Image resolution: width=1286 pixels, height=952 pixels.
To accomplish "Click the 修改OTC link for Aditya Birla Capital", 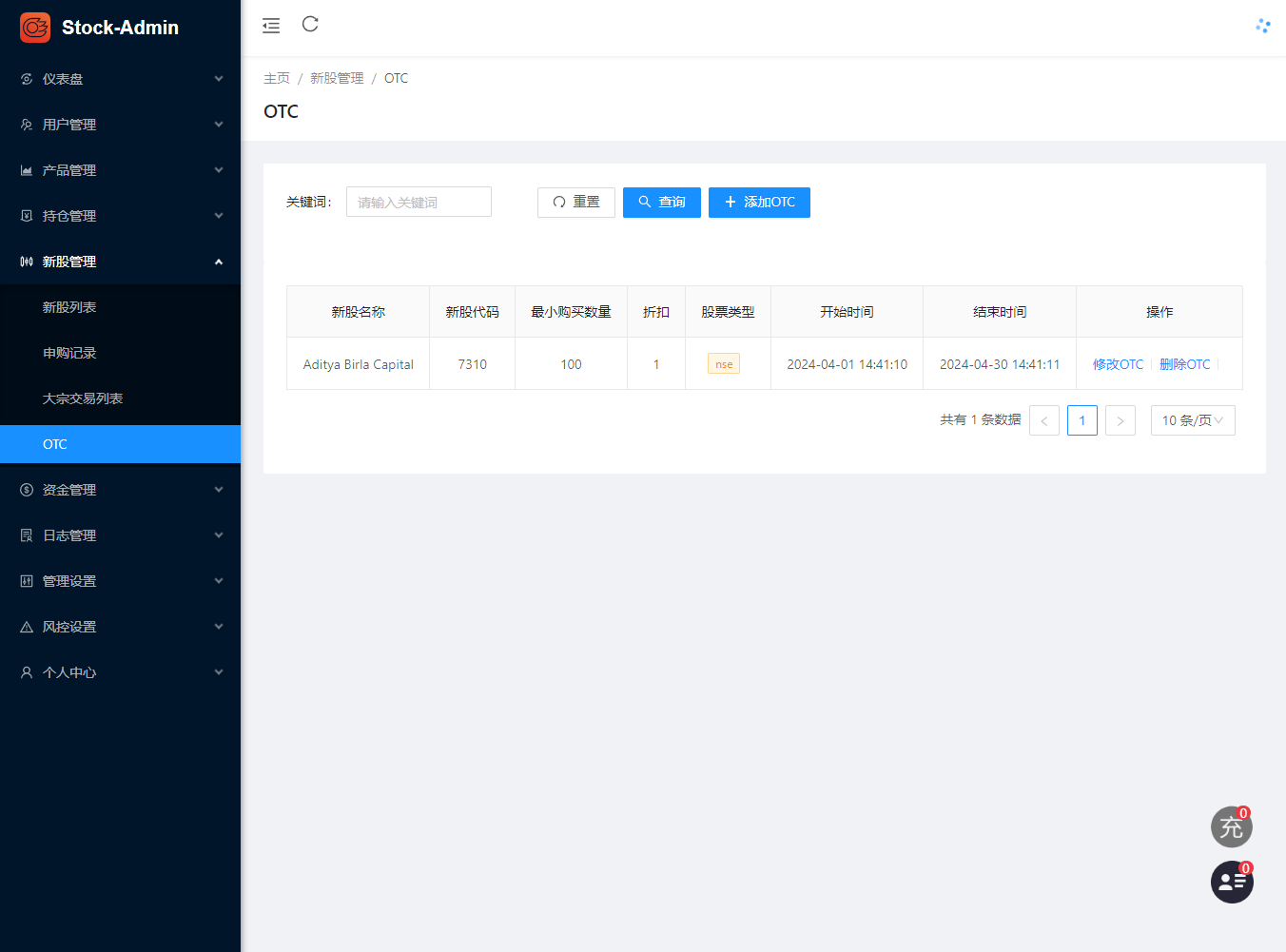I will (1118, 363).
